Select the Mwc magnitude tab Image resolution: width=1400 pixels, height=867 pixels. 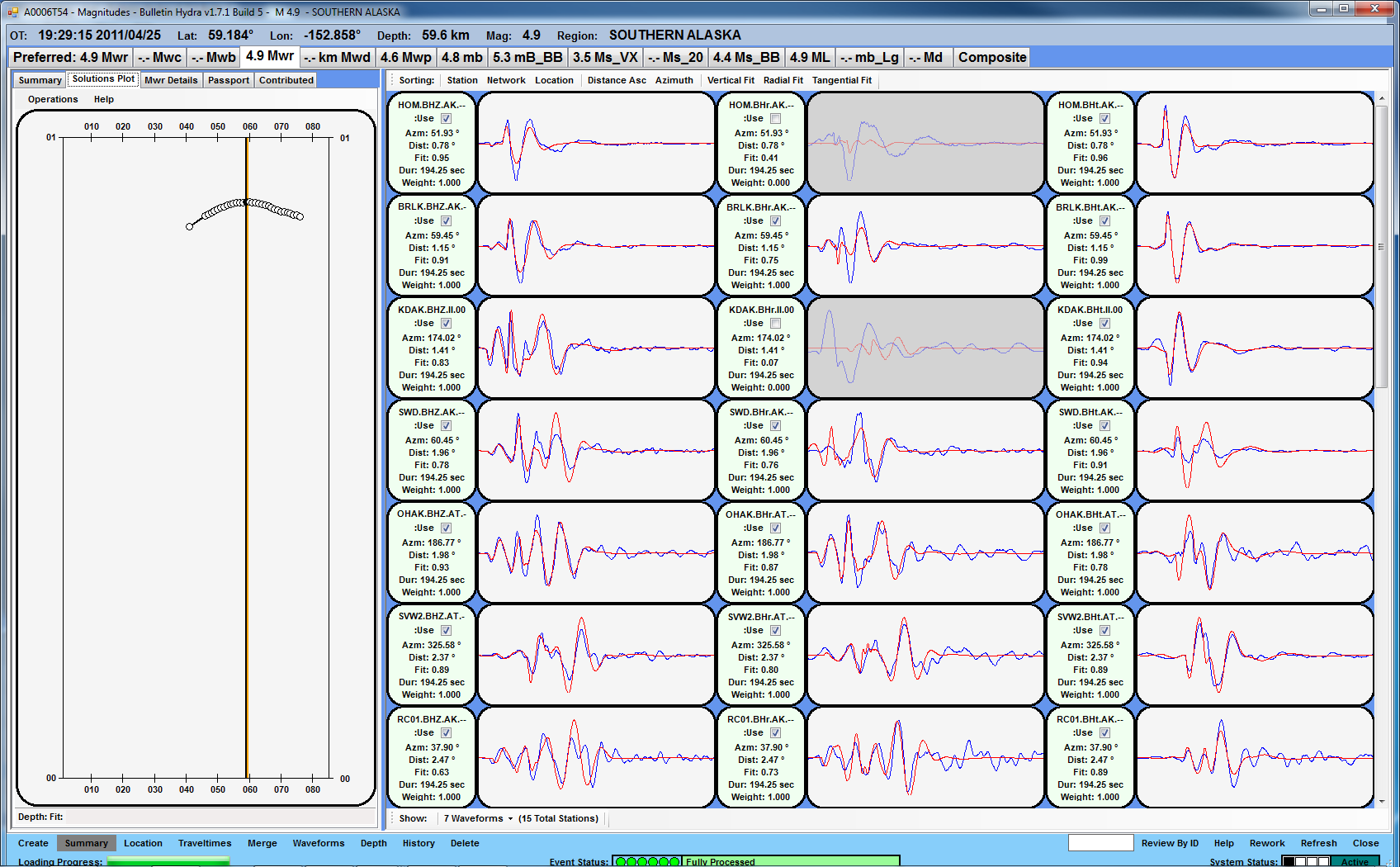click(x=159, y=57)
